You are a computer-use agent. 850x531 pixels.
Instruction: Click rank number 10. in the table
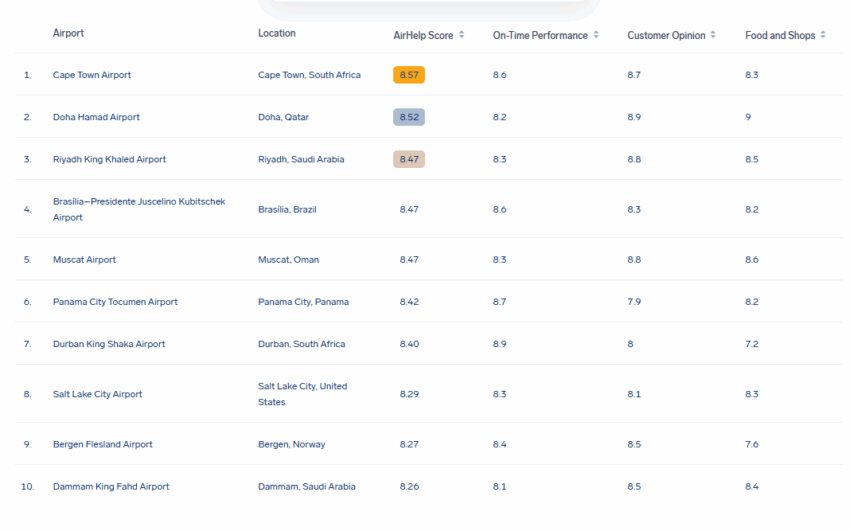tap(27, 487)
